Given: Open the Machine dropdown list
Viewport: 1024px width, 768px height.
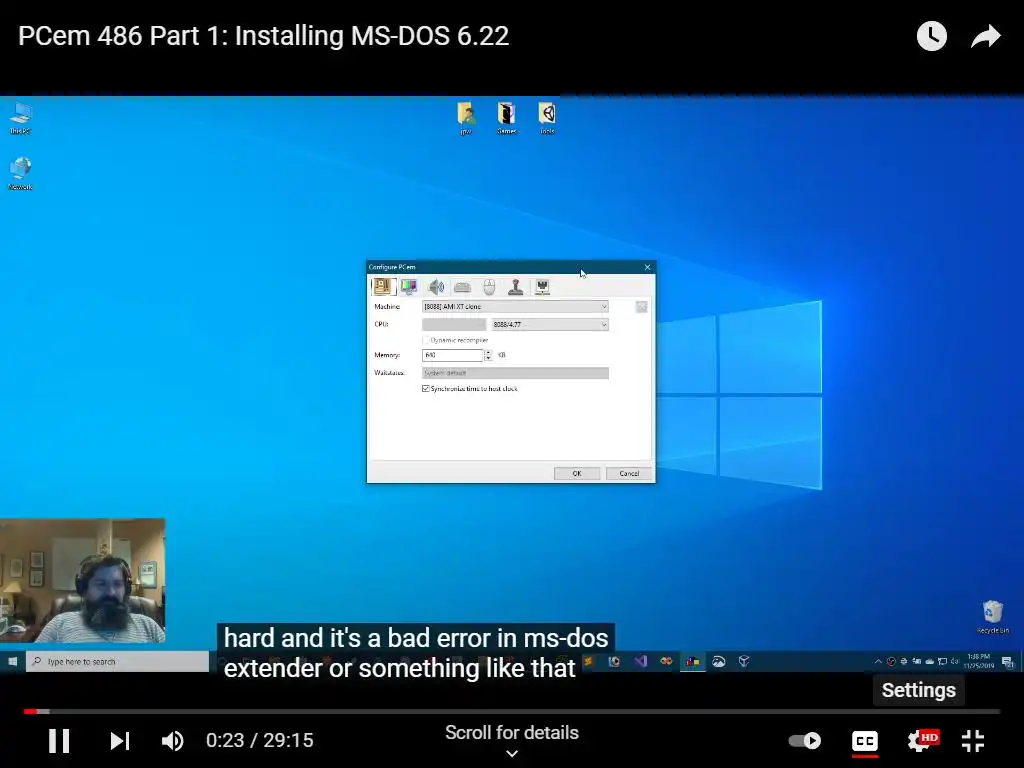Looking at the screenshot, I should 515,306.
